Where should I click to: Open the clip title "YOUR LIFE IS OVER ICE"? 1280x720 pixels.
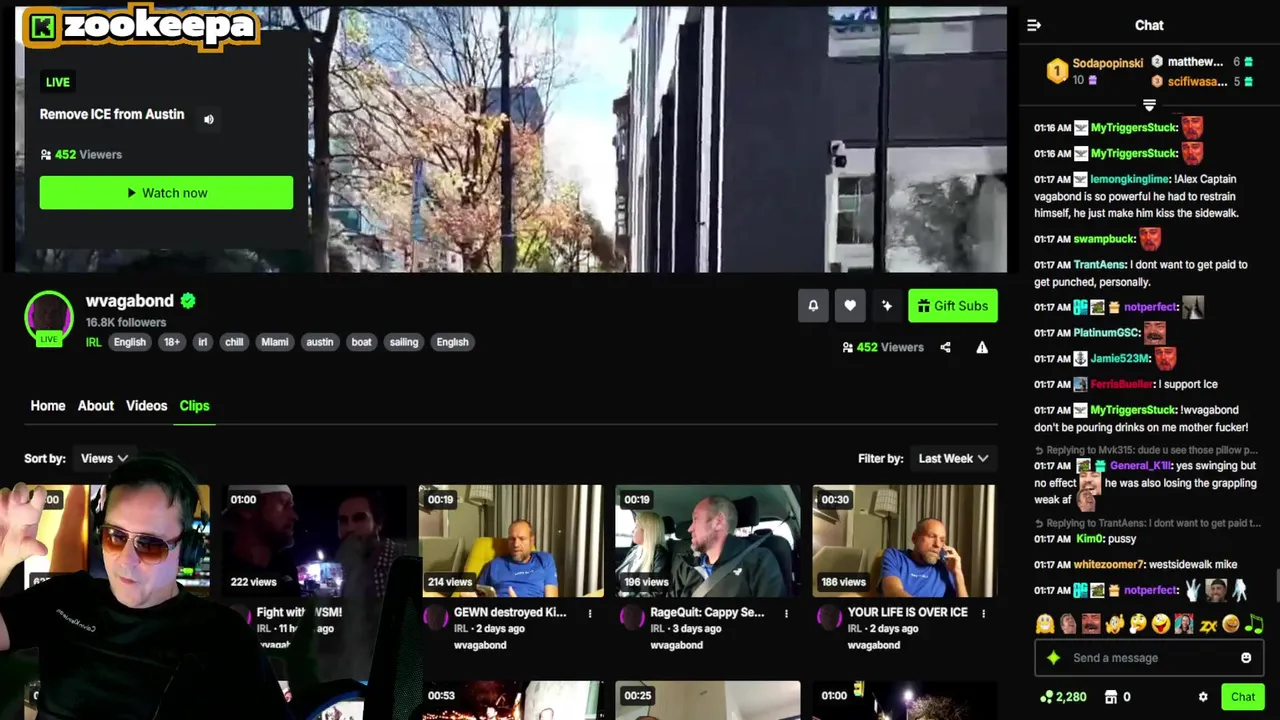click(907, 612)
